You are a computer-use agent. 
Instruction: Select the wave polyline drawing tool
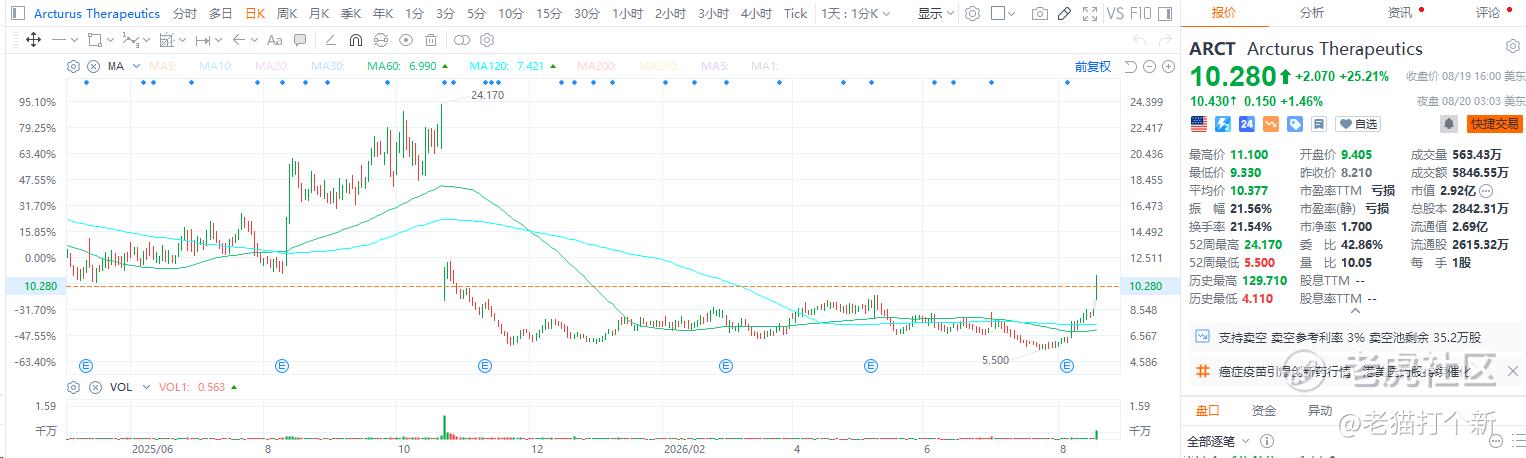[x=129, y=40]
